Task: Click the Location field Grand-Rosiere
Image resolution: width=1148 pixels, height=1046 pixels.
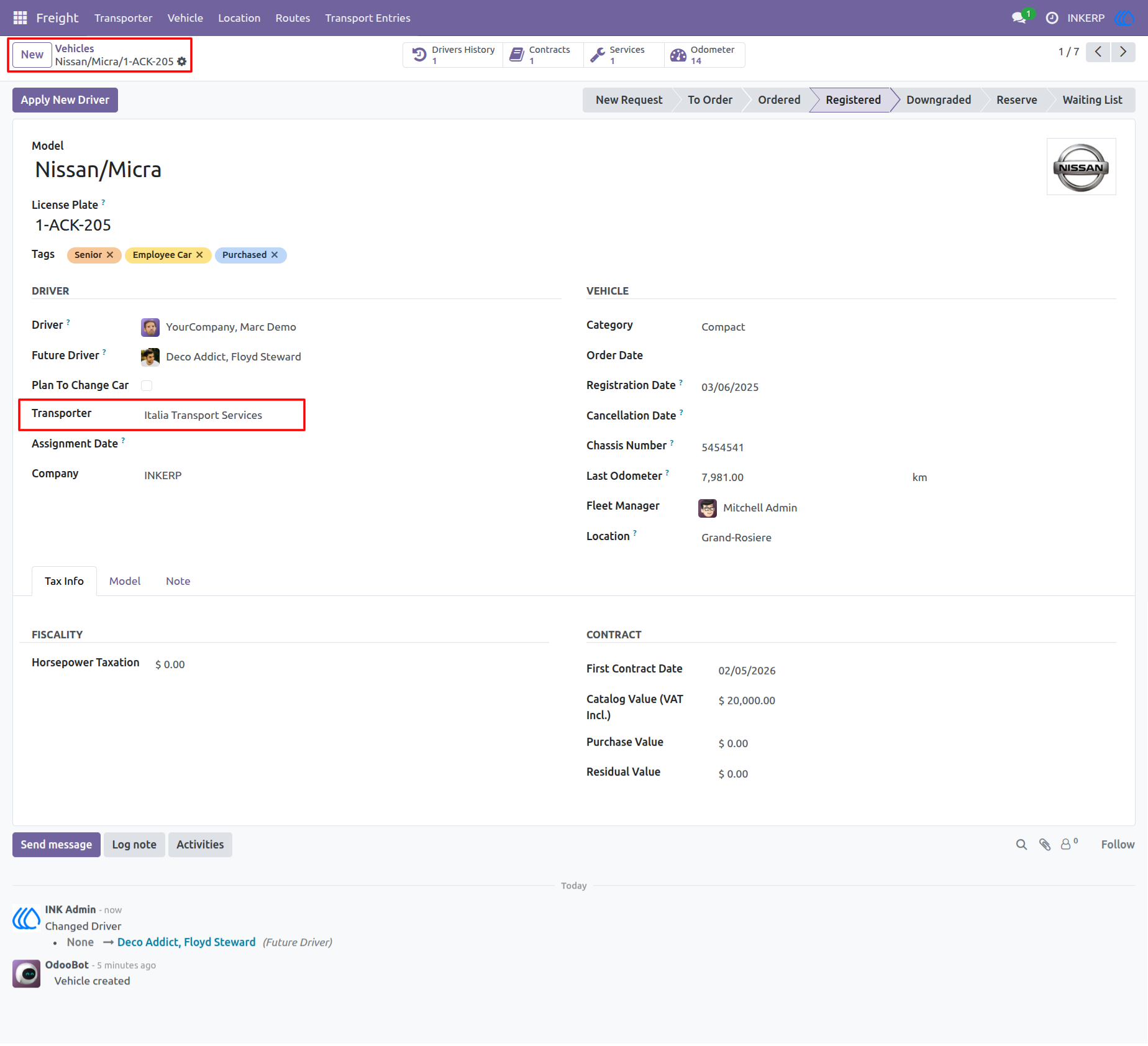Action: 736,538
